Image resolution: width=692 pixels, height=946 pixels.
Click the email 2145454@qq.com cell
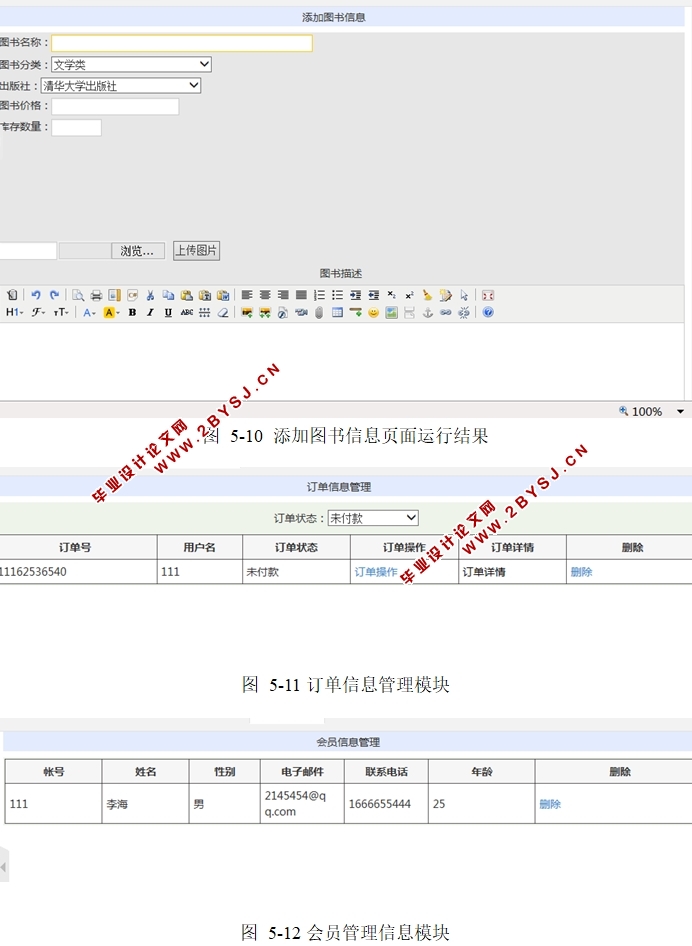tap(302, 804)
